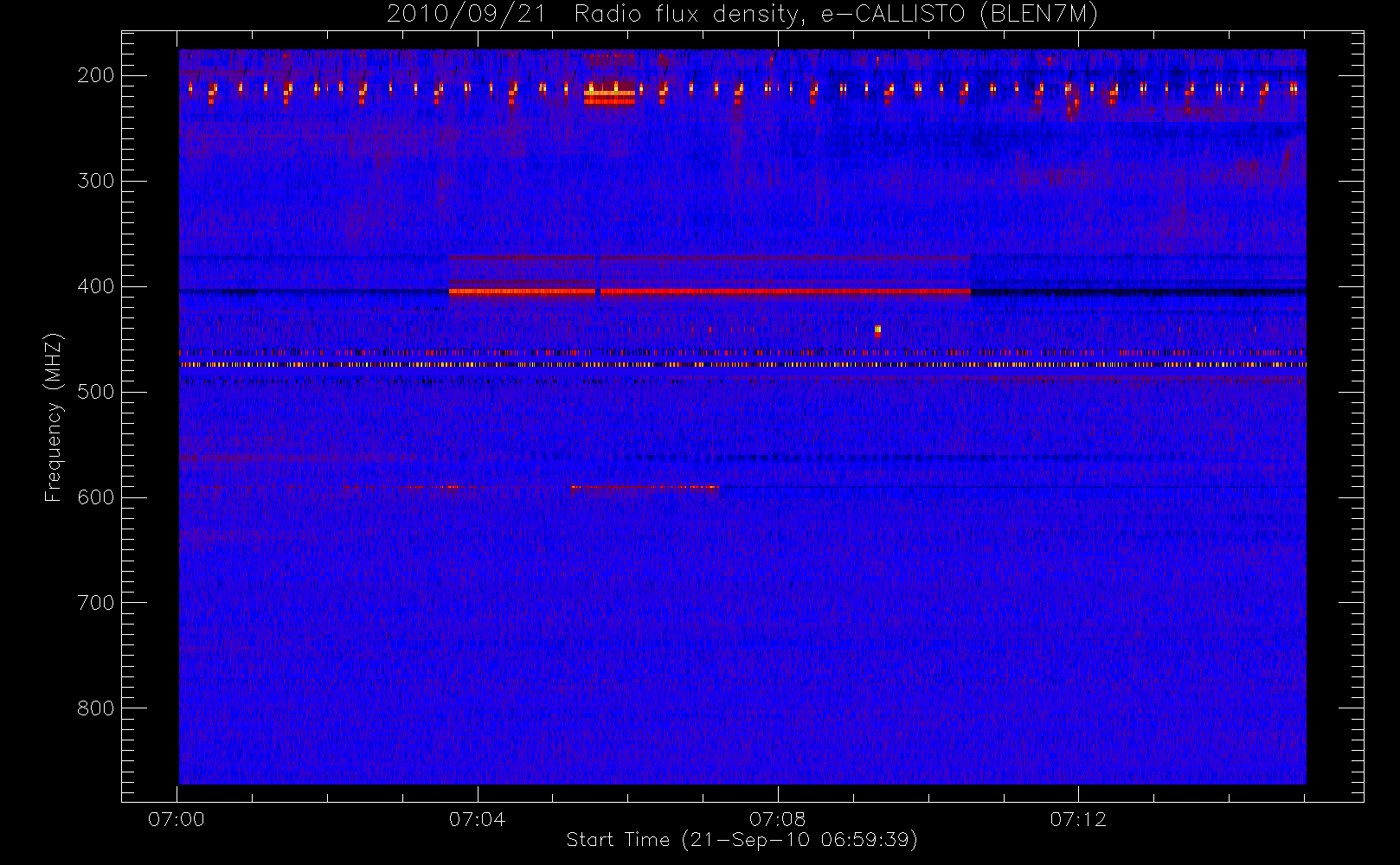The height and width of the screenshot is (865, 1400).
Task: Click the 800 frequency tick label
Action: [95, 708]
